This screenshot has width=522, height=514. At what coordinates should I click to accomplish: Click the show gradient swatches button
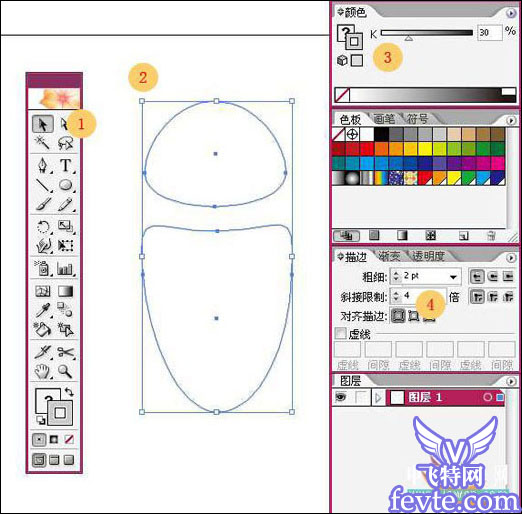(402, 236)
